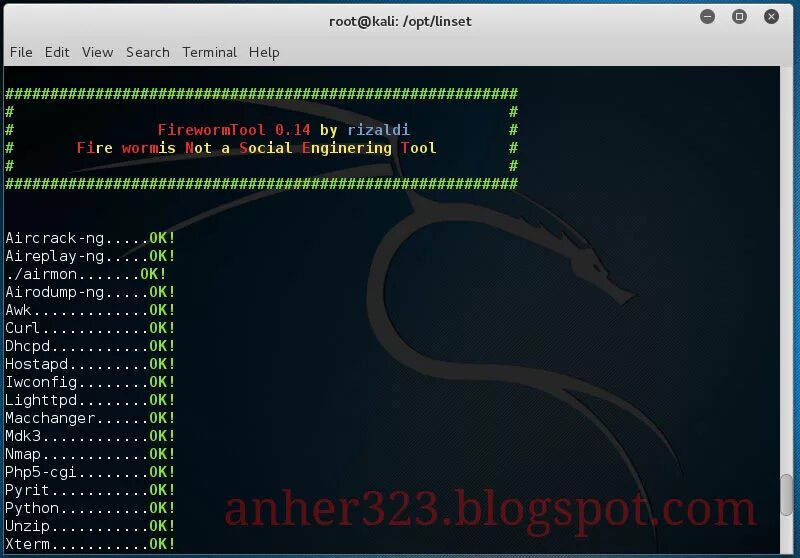The height and width of the screenshot is (558, 800).
Task: Open the Terminal menu
Action: [209, 52]
